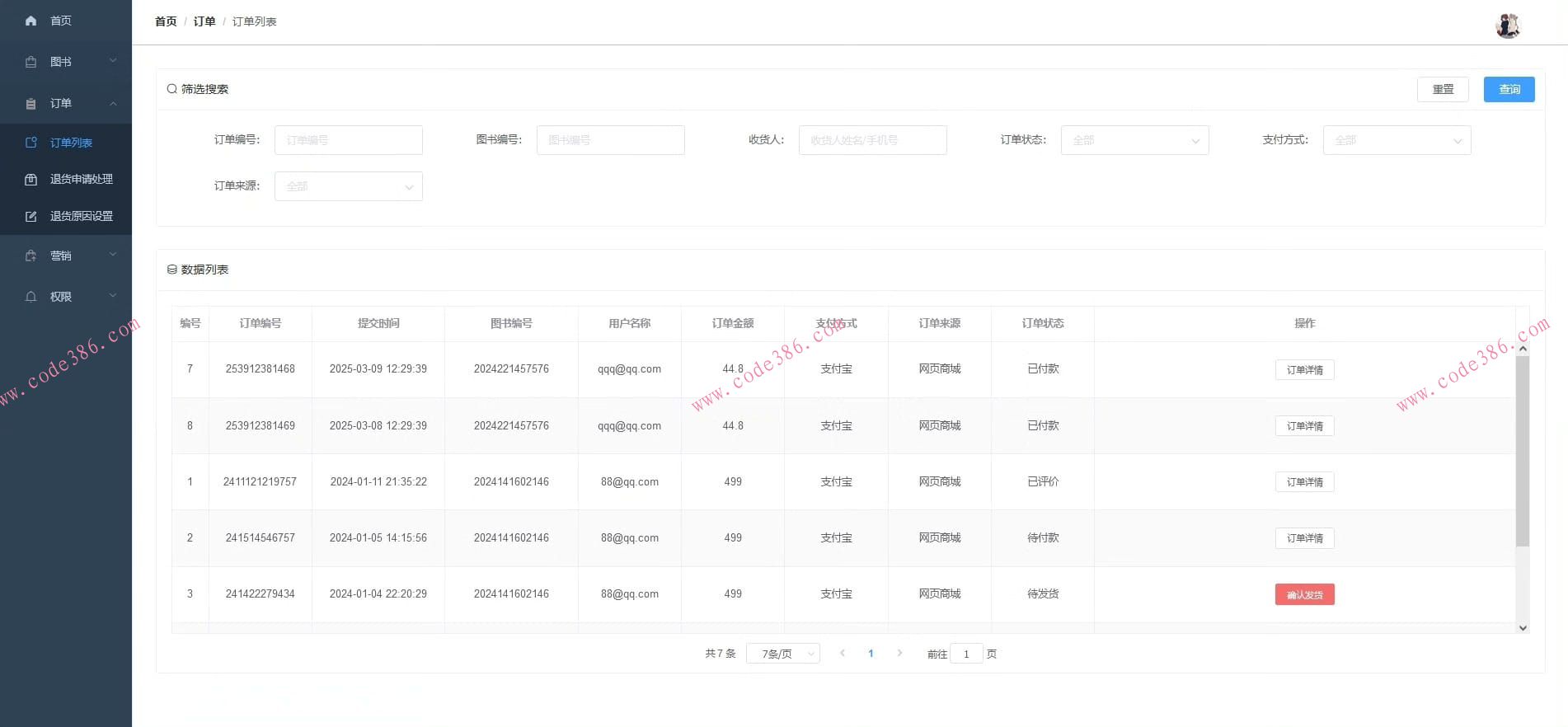Image resolution: width=1568 pixels, height=727 pixels.
Task: Expand the Order Source (订单来源) dropdown
Action: coord(348,186)
